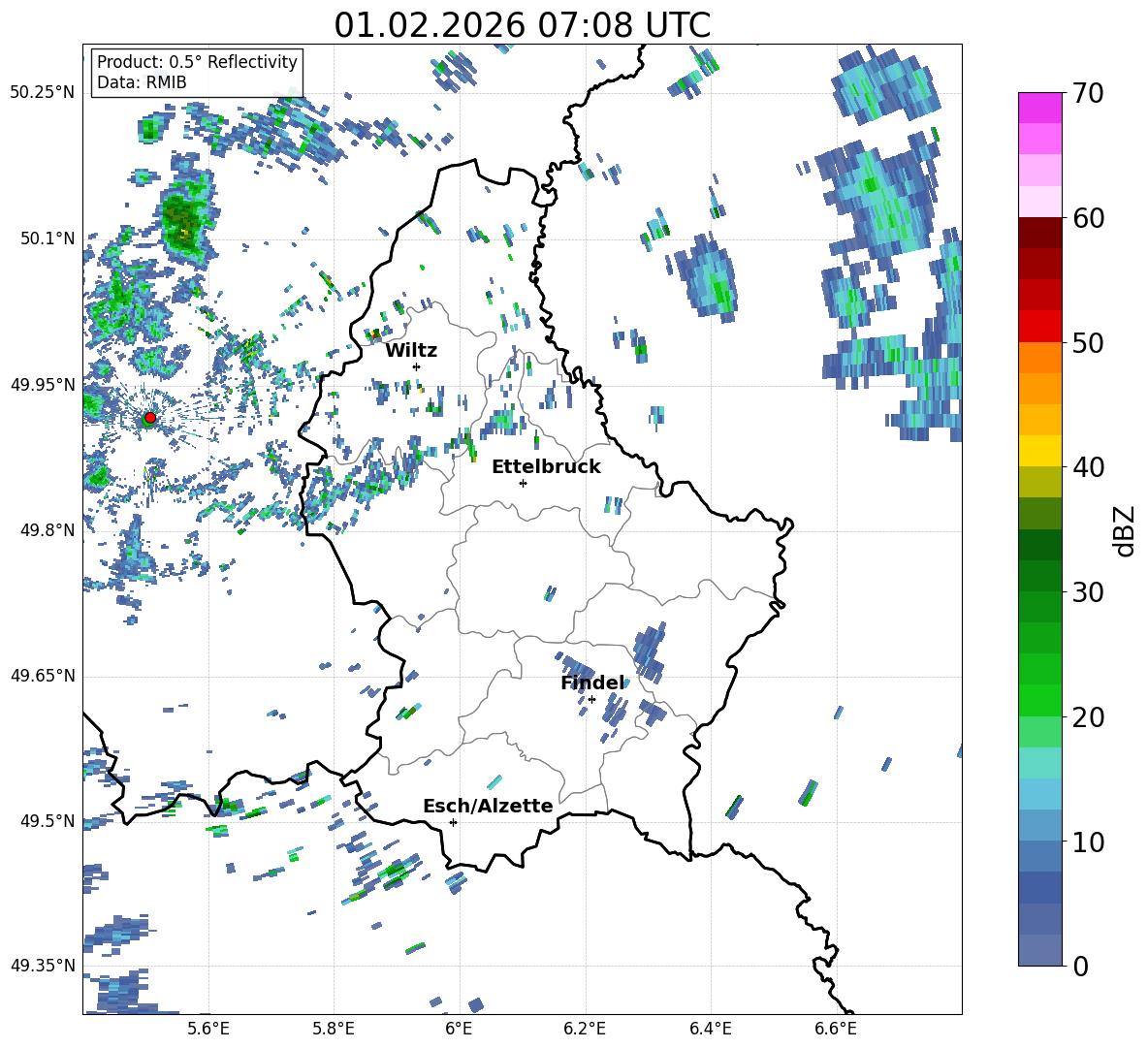Click the 10 dBZ colorbar tick label

(1087, 842)
